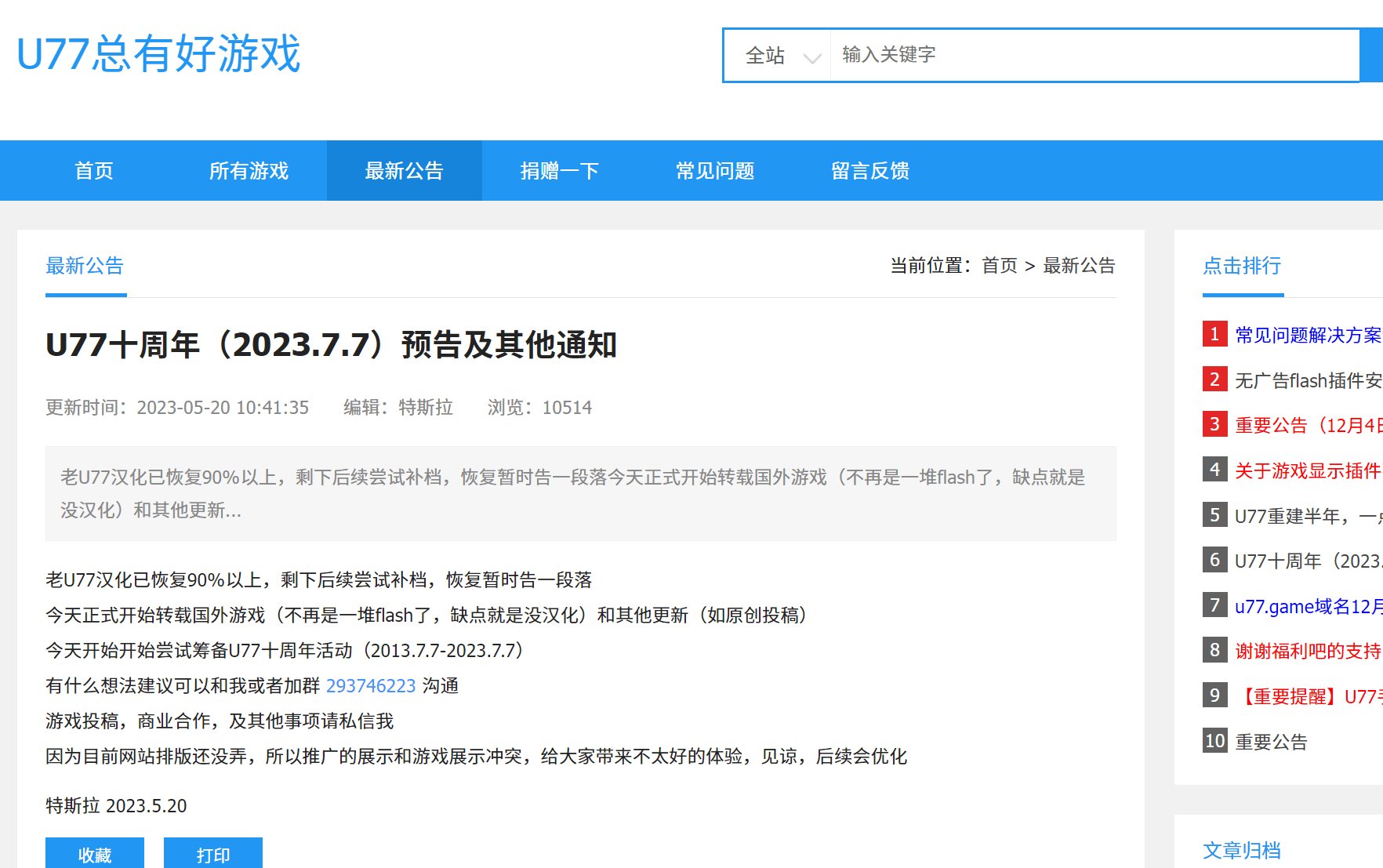The height and width of the screenshot is (868, 1383).
Task: Click the gray rank badge number 9
Action: pos(1215,695)
